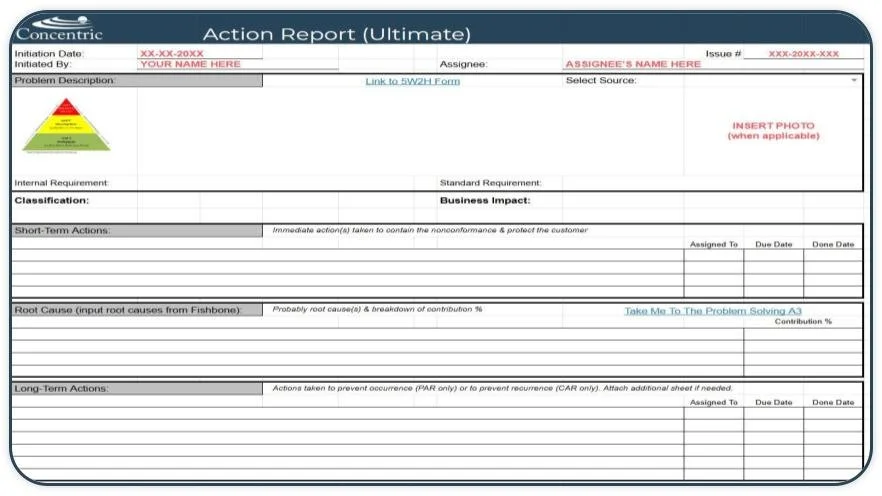Click Due Date header in Long-Term Actions

tap(773, 403)
